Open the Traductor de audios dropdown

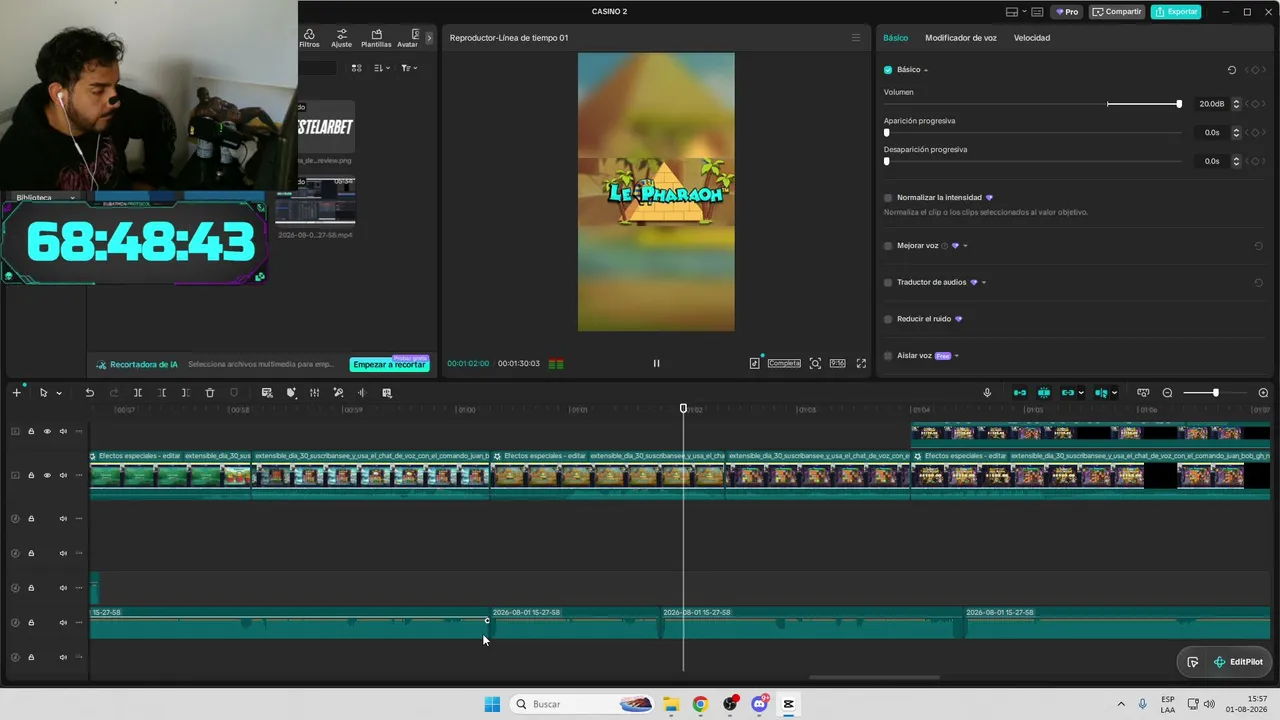(984, 282)
